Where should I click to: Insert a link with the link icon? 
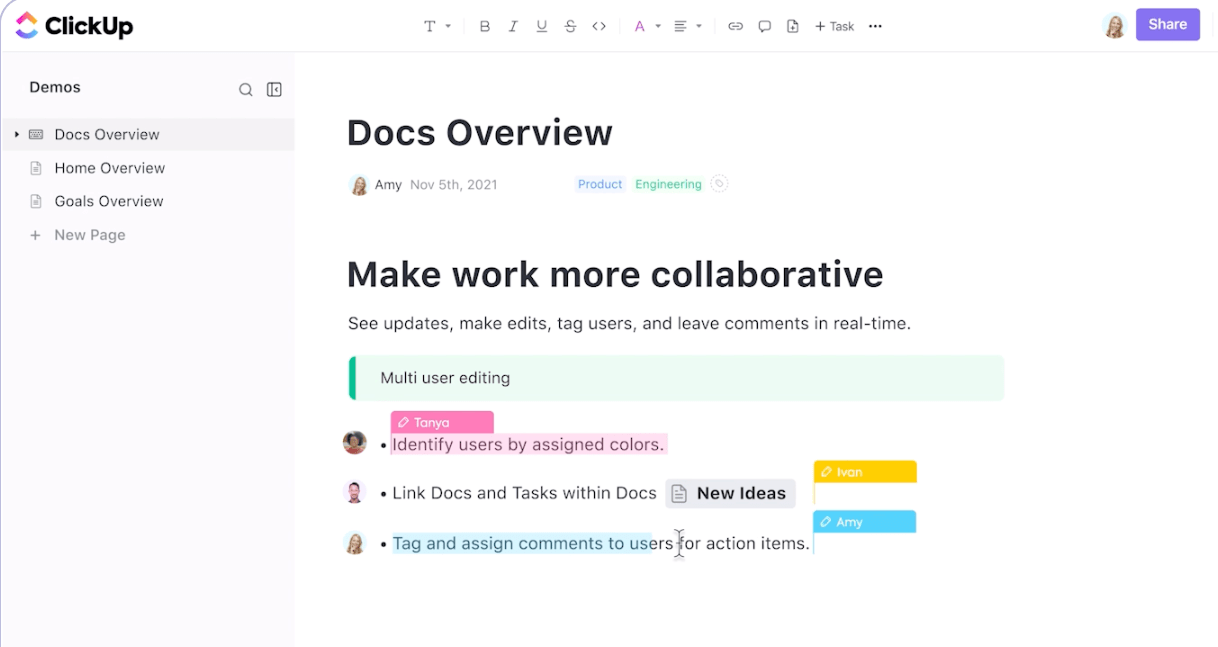coord(735,26)
